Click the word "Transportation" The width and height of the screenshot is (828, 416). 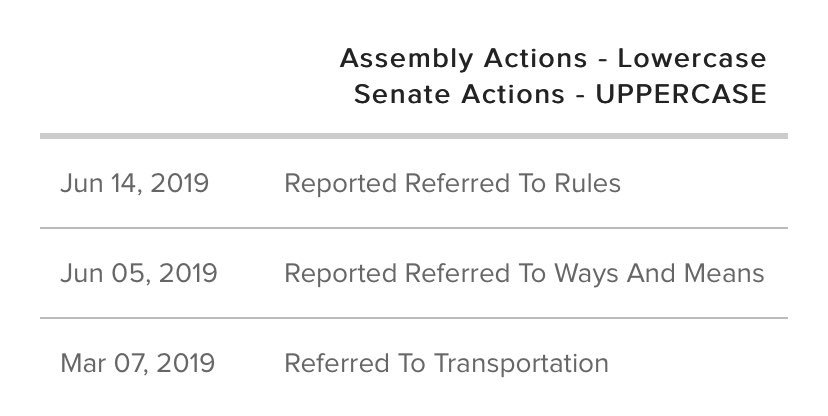[521, 362]
